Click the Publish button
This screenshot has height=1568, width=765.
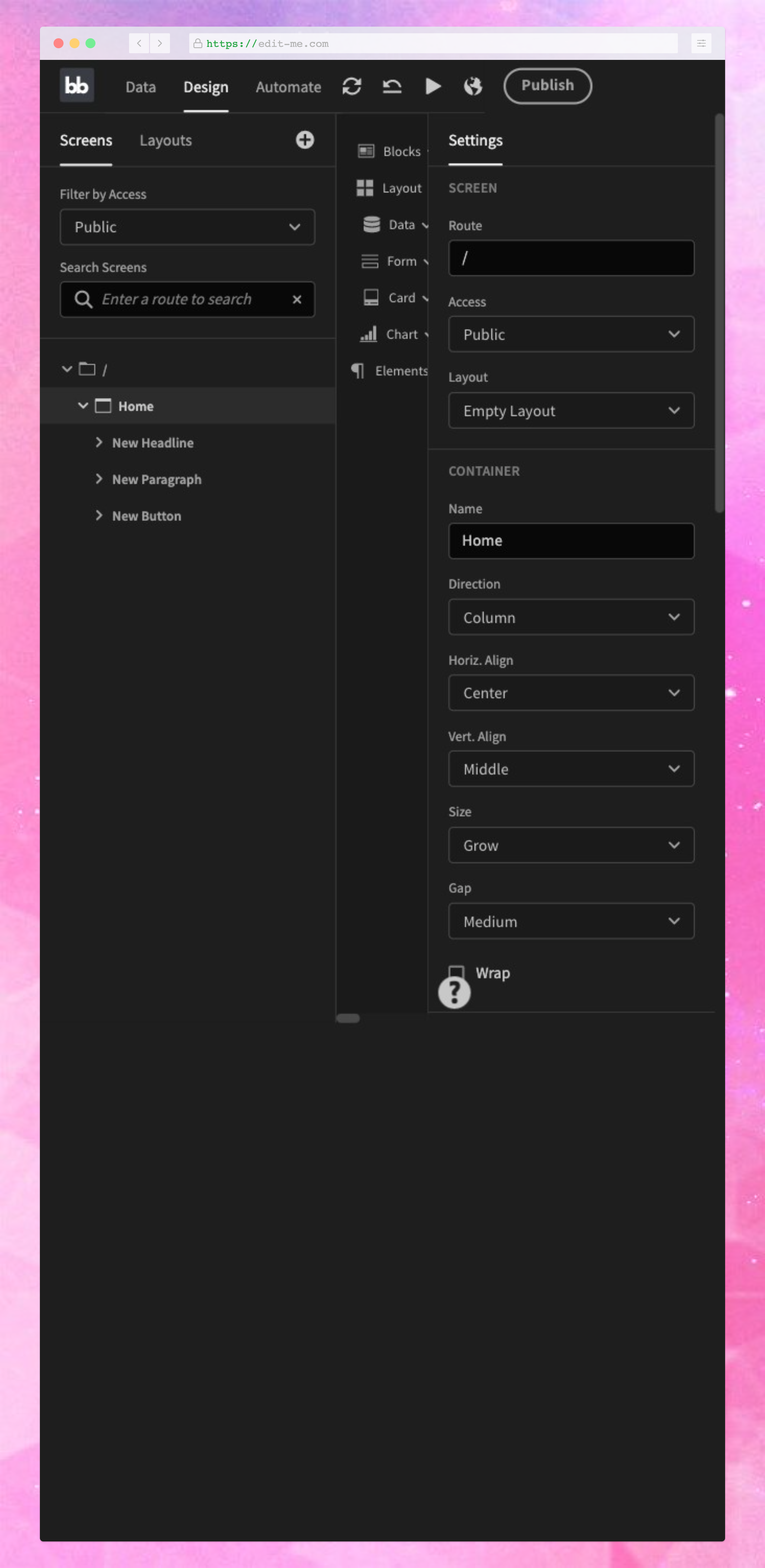(548, 86)
